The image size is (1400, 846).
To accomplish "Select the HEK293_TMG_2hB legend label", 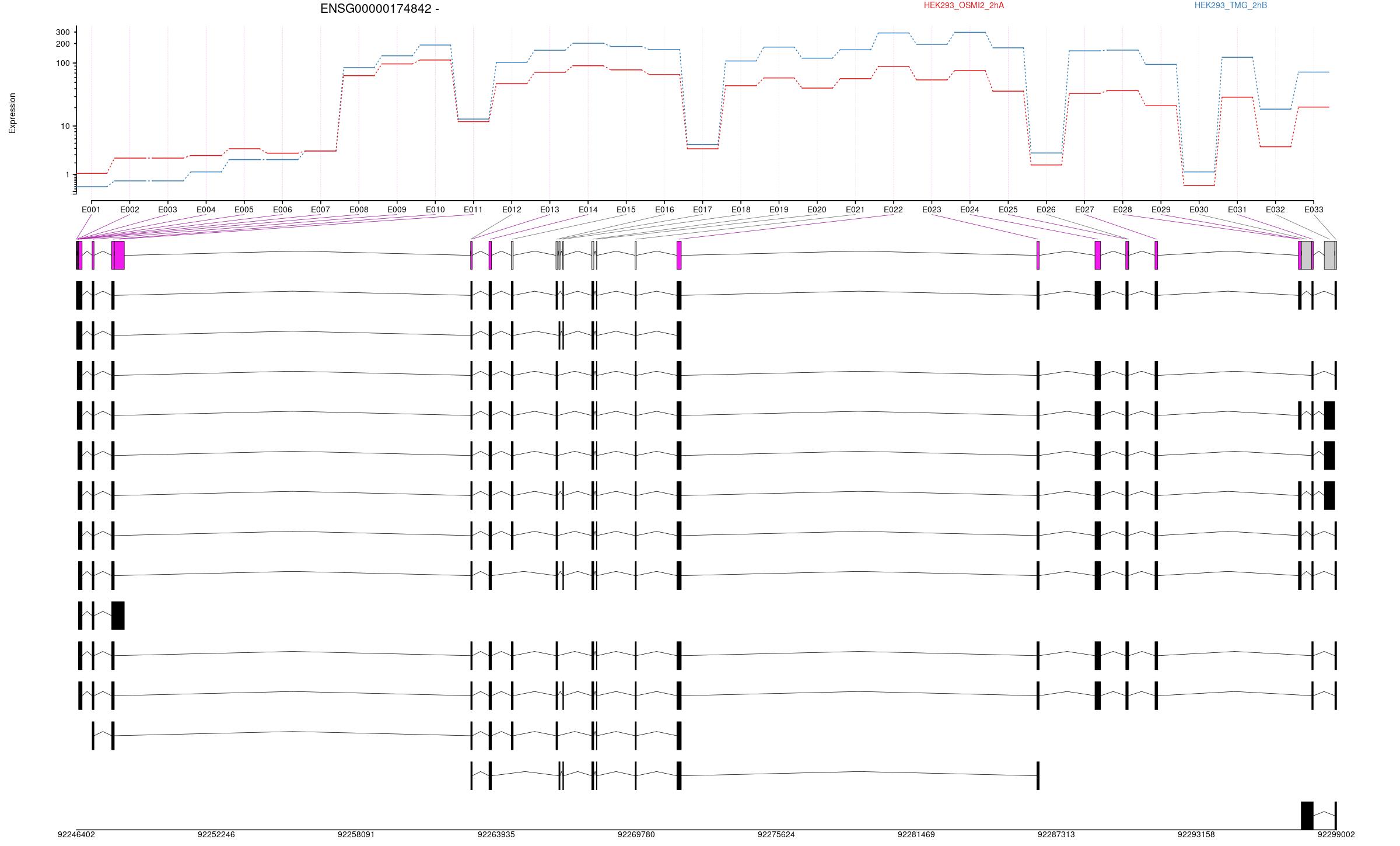I will (1231, 5).
